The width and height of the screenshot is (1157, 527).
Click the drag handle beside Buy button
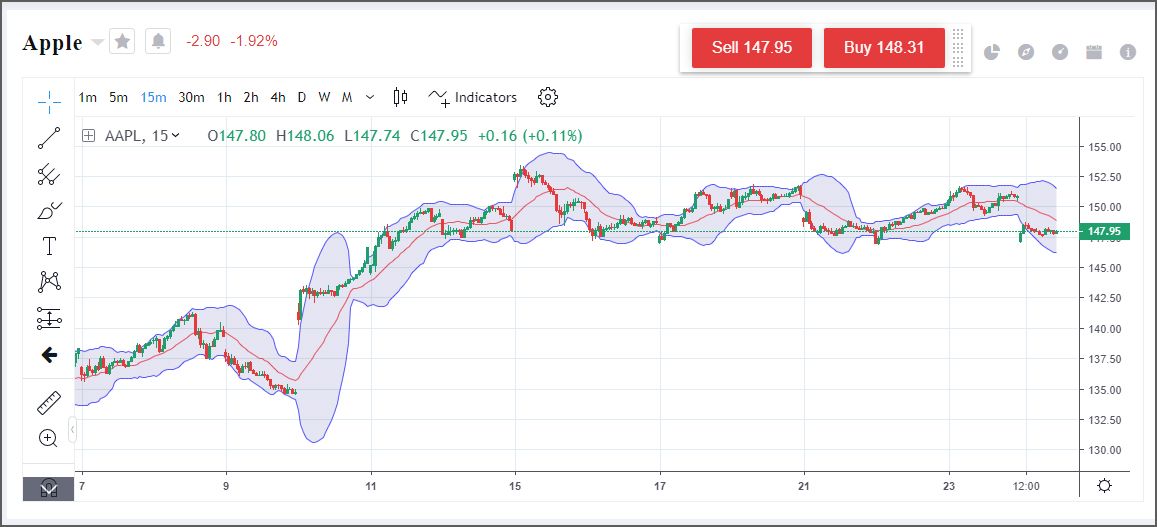[x=959, y=48]
